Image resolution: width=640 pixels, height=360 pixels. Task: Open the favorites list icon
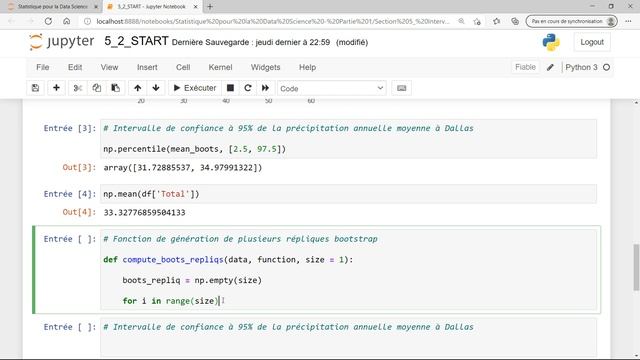coord(496,21)
